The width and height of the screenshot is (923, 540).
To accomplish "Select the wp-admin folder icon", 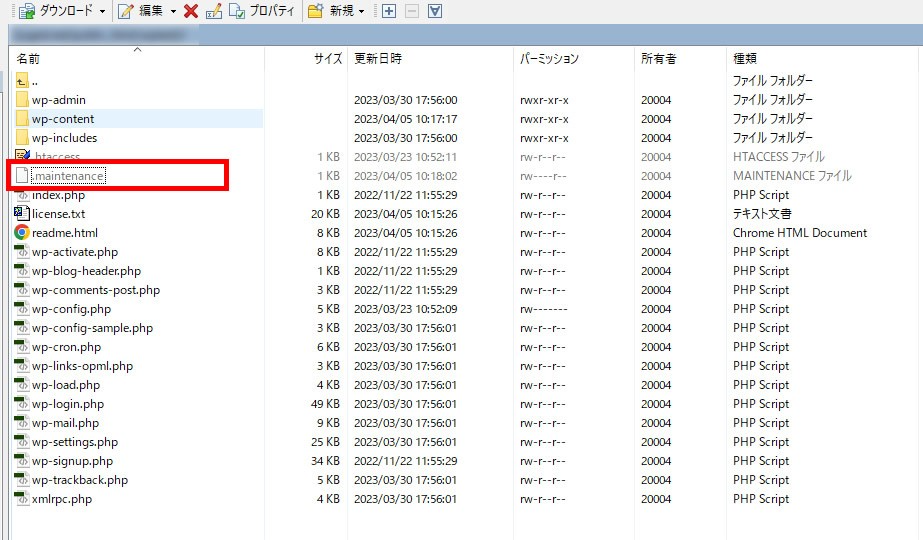I will tap(22, 100).
